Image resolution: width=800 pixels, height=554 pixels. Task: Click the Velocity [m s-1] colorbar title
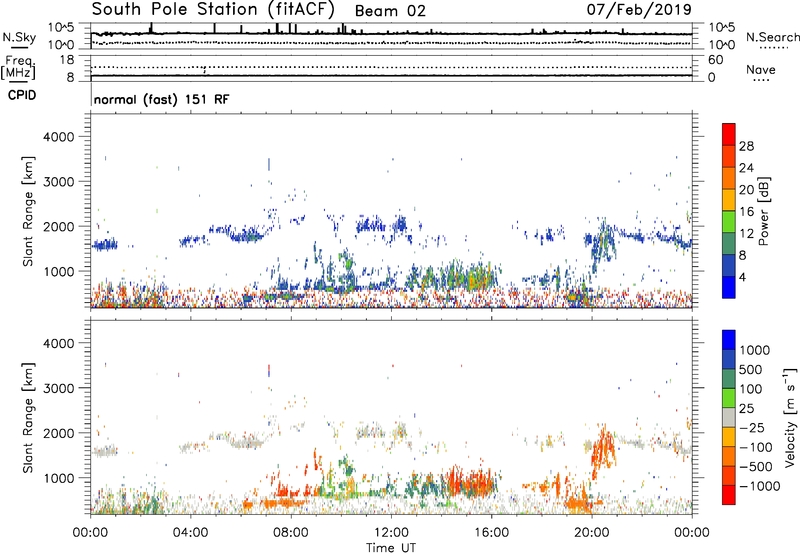pyautogui.click(x=790, y=417)
